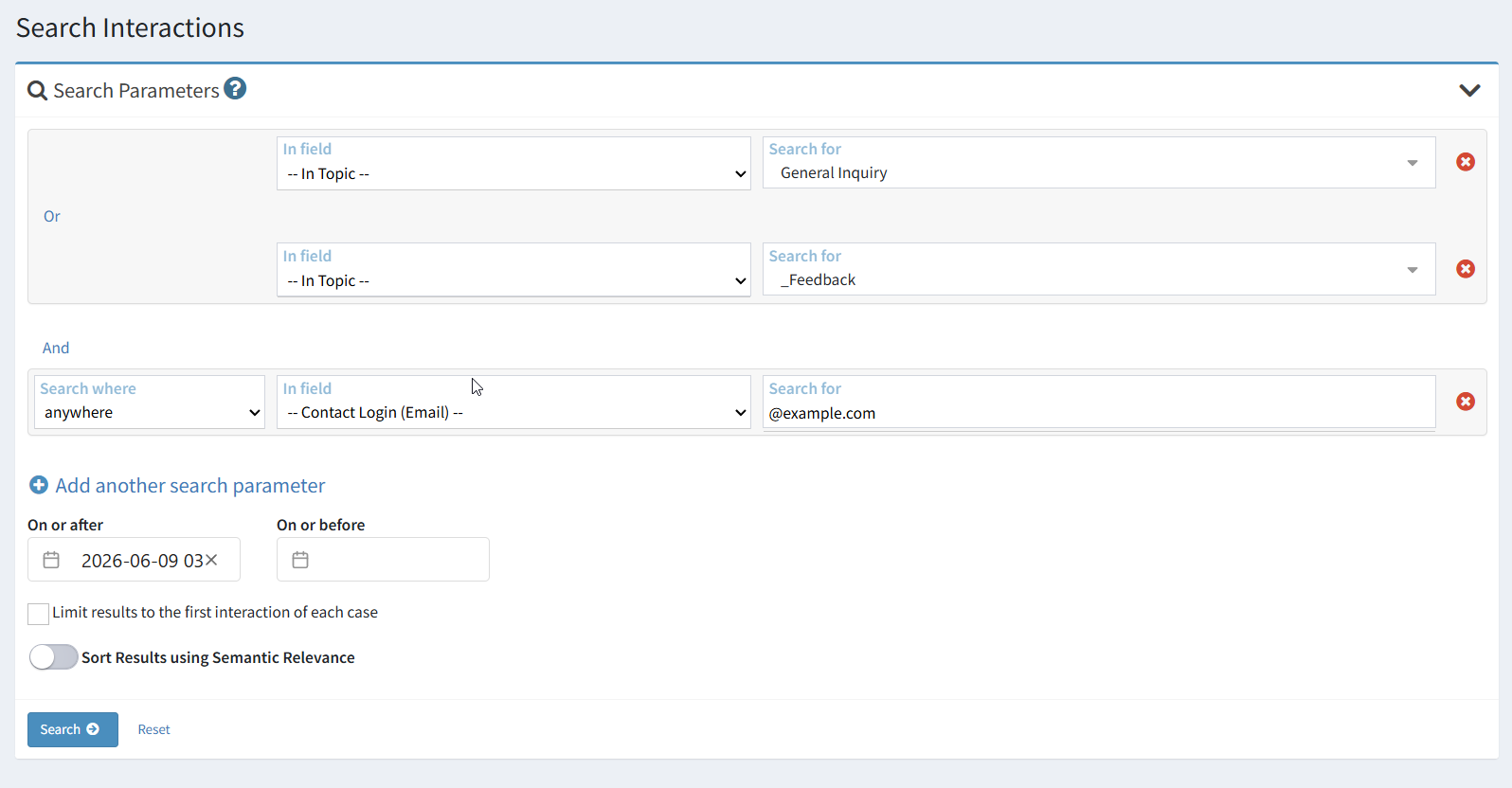Check Limit results to first interaction
This screenshot has height=788, width=1512.
38,614
